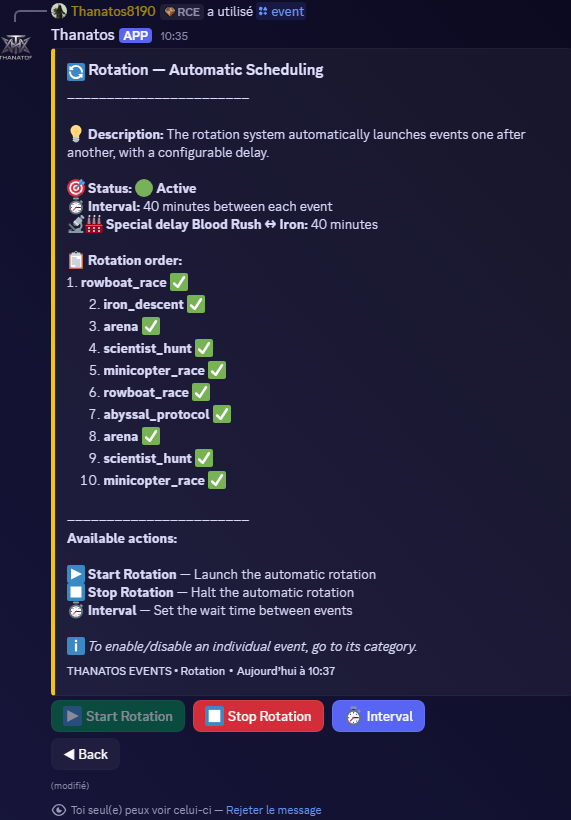Viewport: 571px width, 820px height.
Task: Click small Thanatos8190 avatar in reply line
Action: coord(59,11)
